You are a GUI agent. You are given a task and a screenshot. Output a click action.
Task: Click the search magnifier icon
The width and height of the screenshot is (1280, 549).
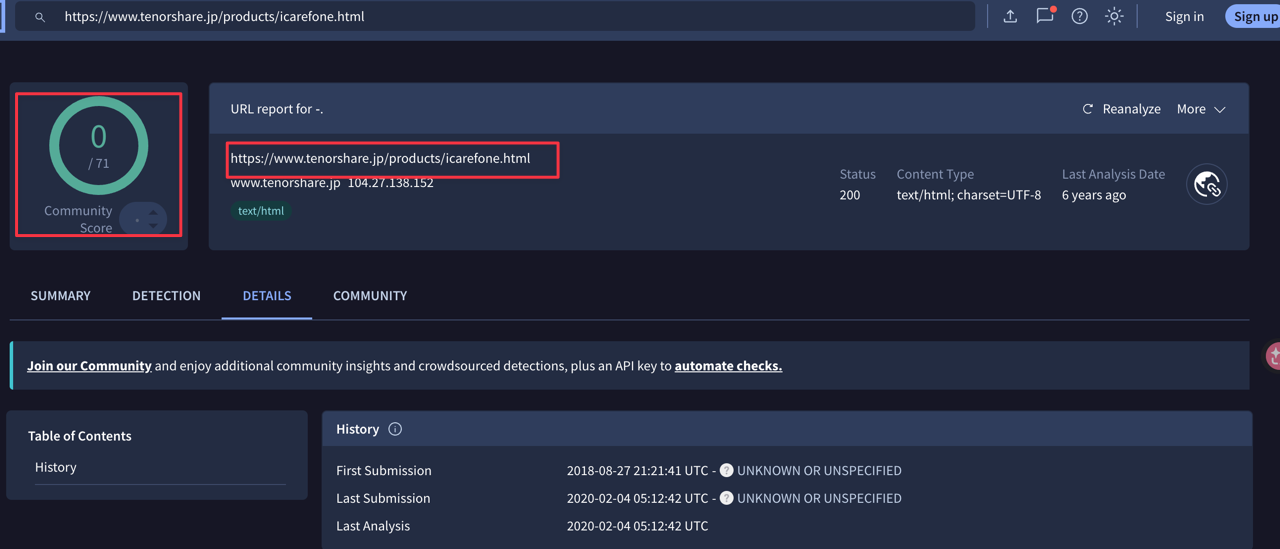pos(40,17)
